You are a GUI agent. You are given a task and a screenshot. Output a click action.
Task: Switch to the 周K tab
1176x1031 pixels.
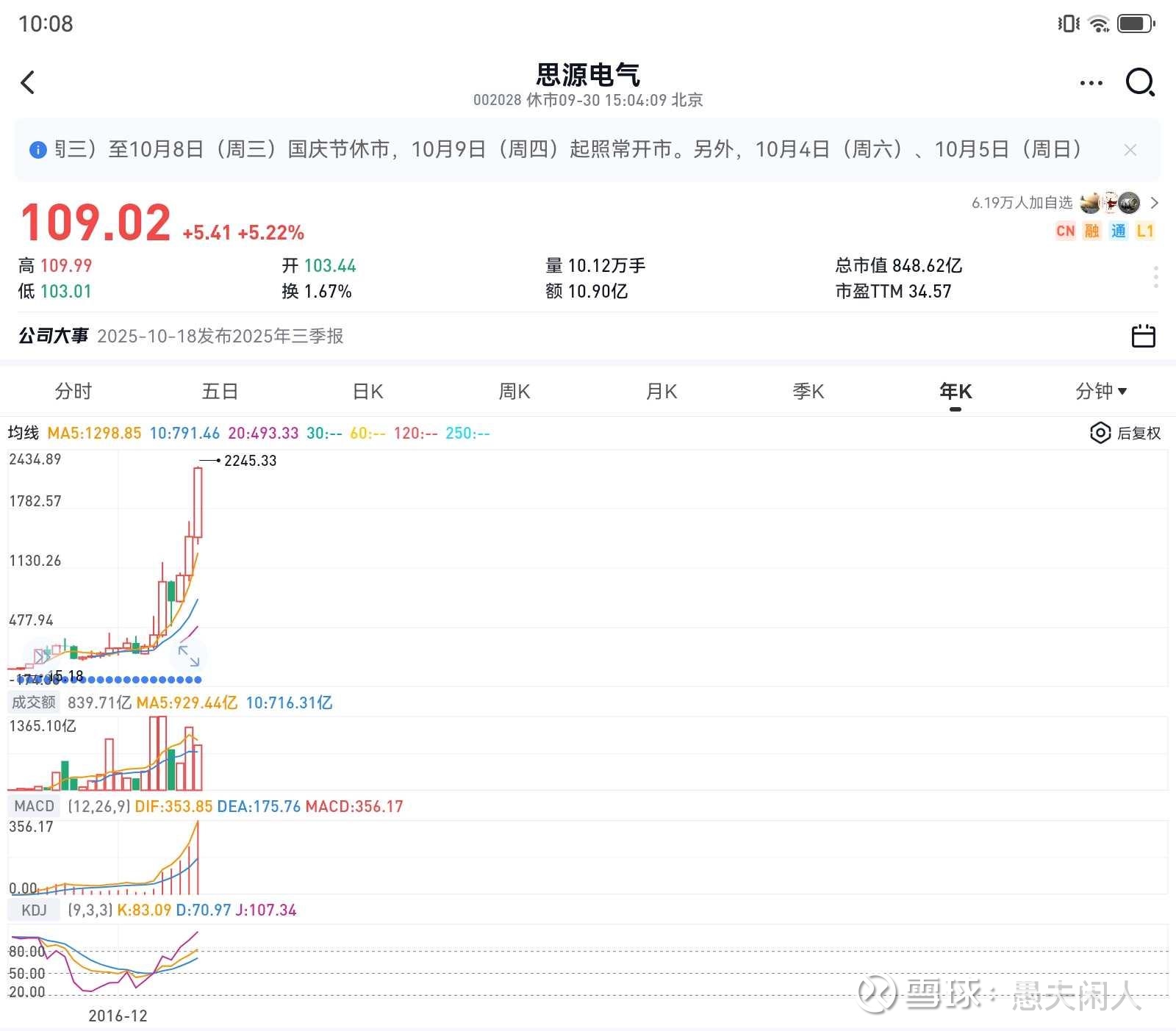point(514,391)
